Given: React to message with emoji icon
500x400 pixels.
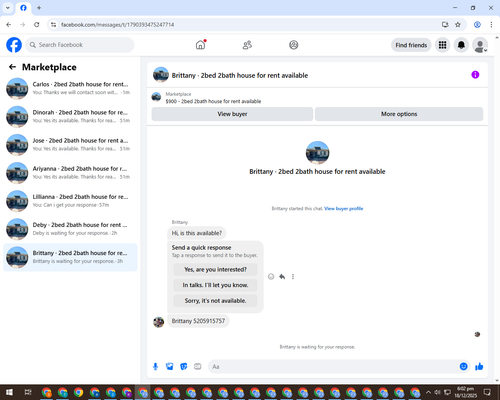Looking at the screenshot, I should coord(271,276).
